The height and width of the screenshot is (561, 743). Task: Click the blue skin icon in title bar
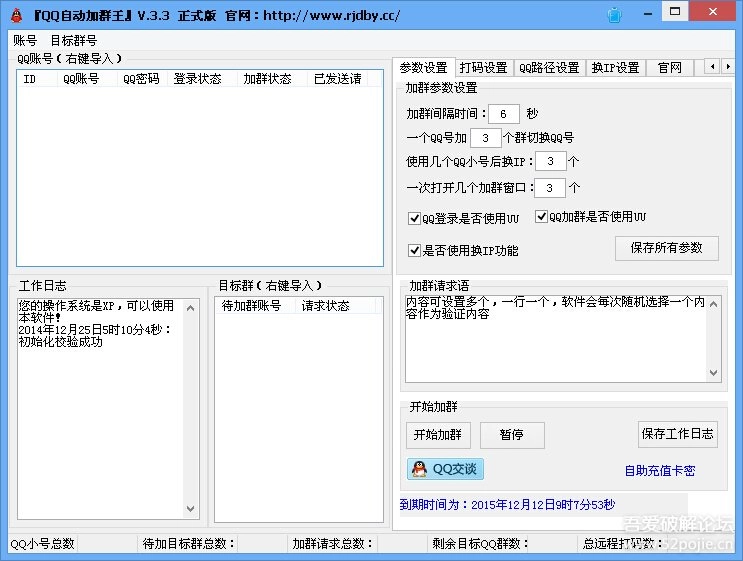[x=614, y=15]
